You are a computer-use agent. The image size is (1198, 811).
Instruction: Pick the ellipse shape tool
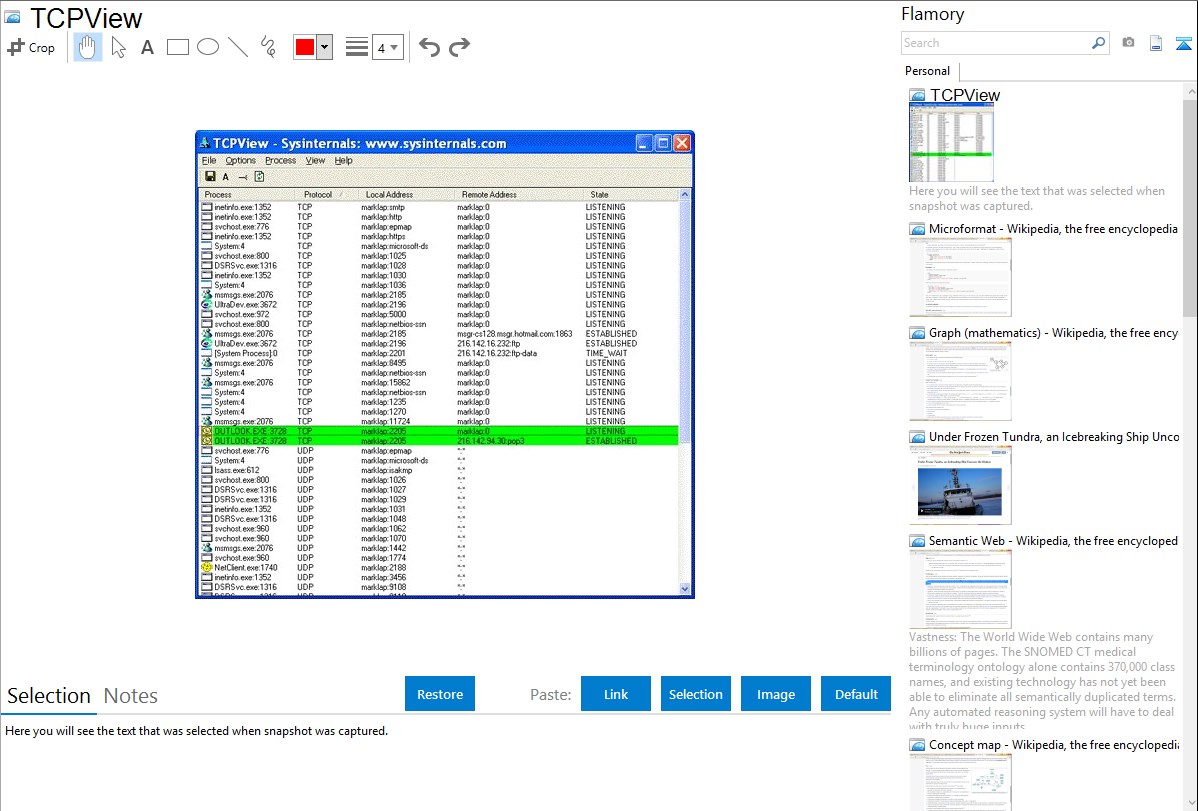[x=208, y=47]
